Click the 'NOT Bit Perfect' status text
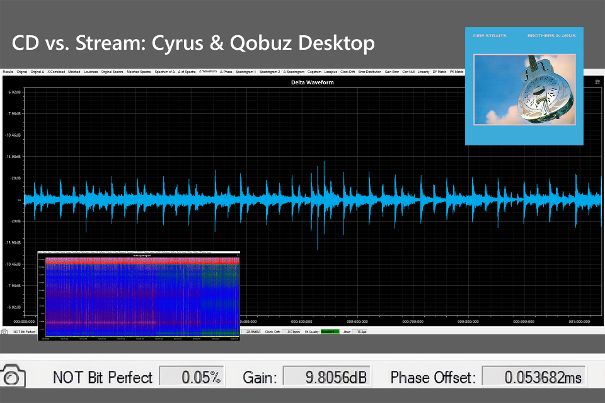 pyautogui.click(x=103, y=377)
